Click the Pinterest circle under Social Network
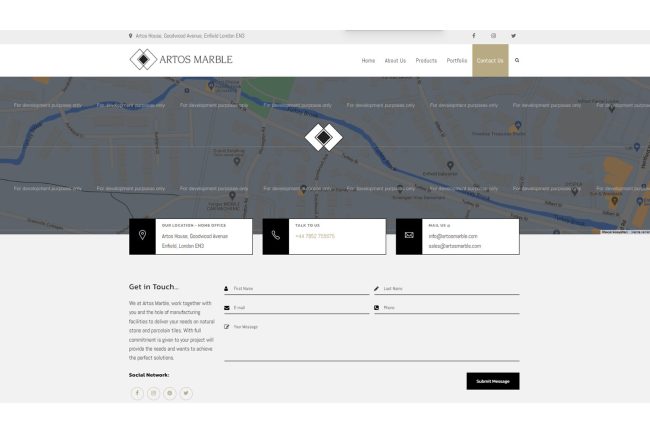The width and height of the screenshot is (650, 433). (170, 393)
